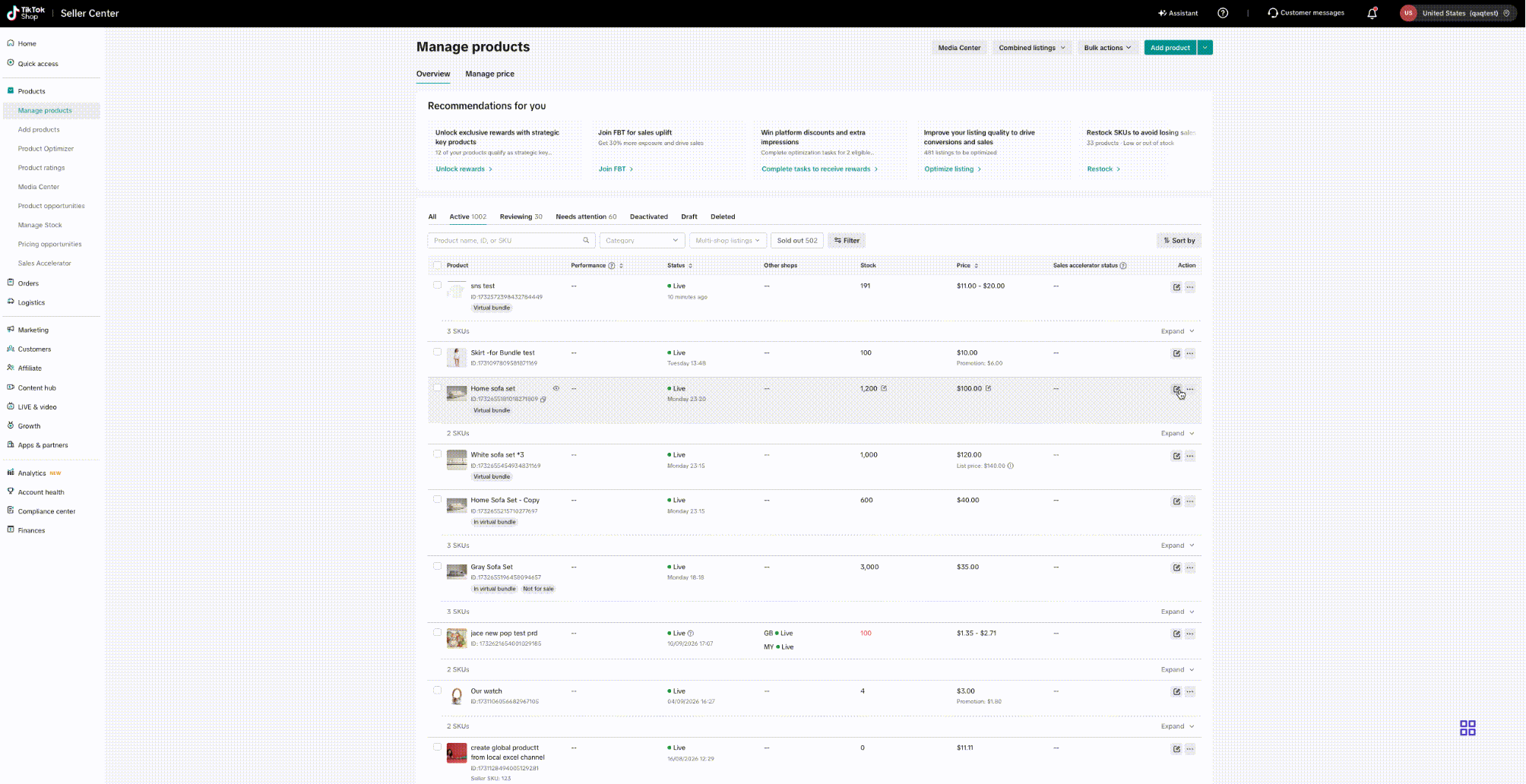Open the Multi-shop listings dropdown
The height and width of the screenshot is (784, 1526).
point(727,240)
